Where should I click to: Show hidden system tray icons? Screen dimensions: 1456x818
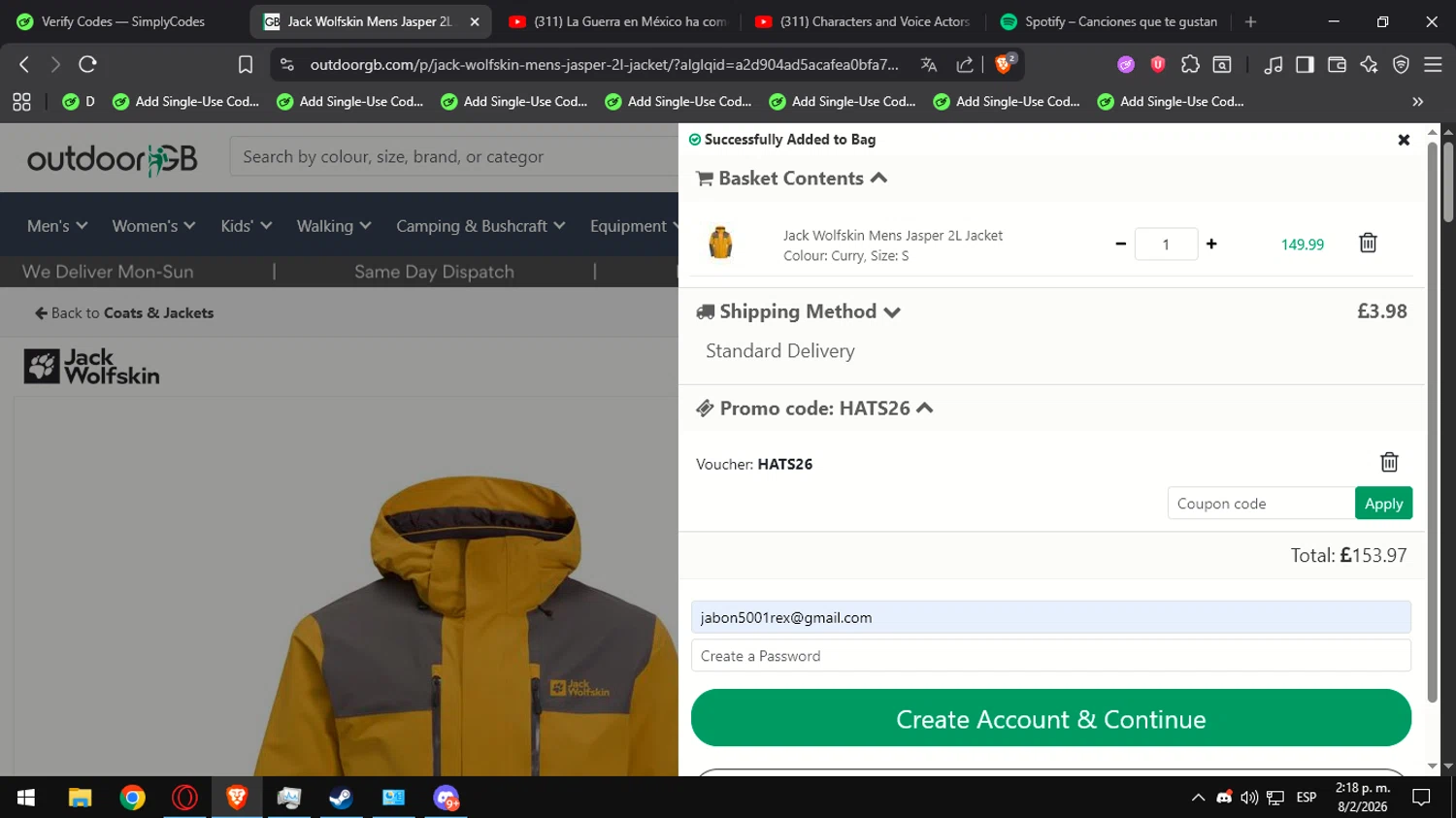(1198, 798)
